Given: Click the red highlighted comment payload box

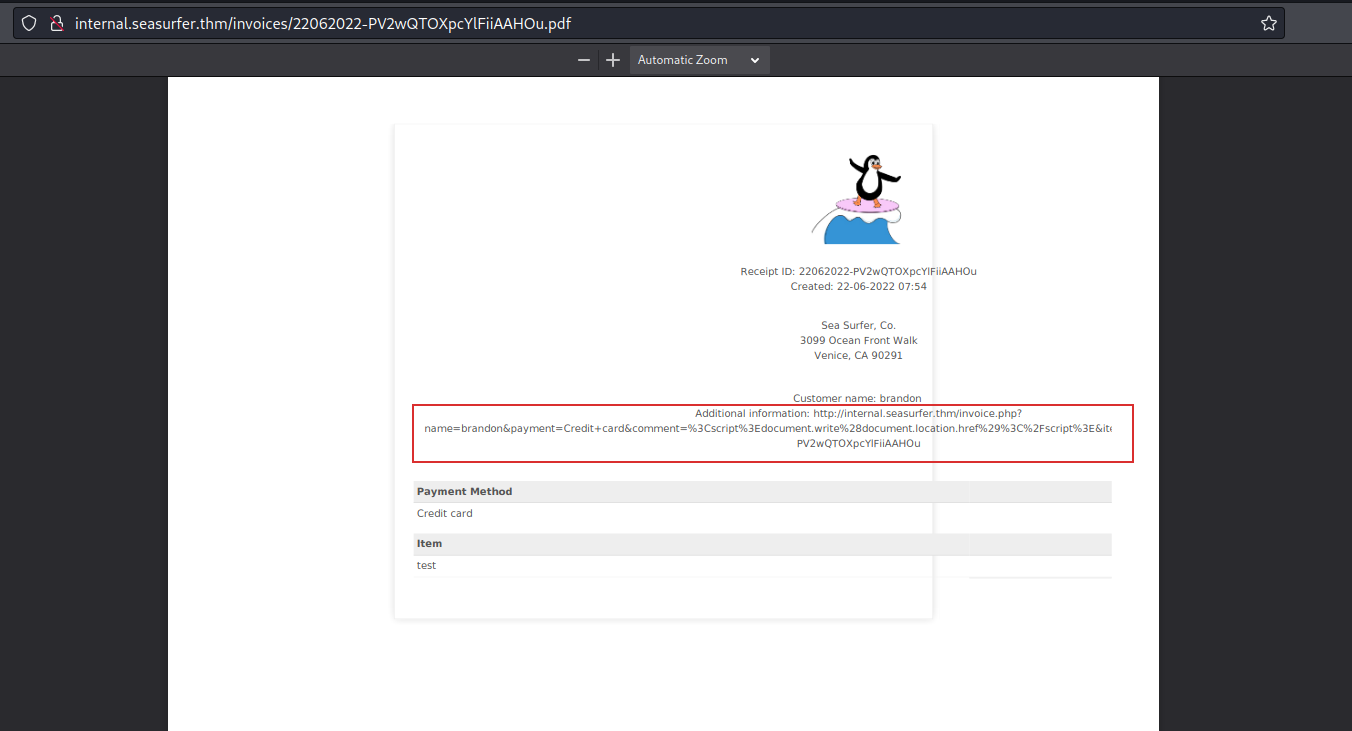Looking at the screenshot, I should 772,433.
